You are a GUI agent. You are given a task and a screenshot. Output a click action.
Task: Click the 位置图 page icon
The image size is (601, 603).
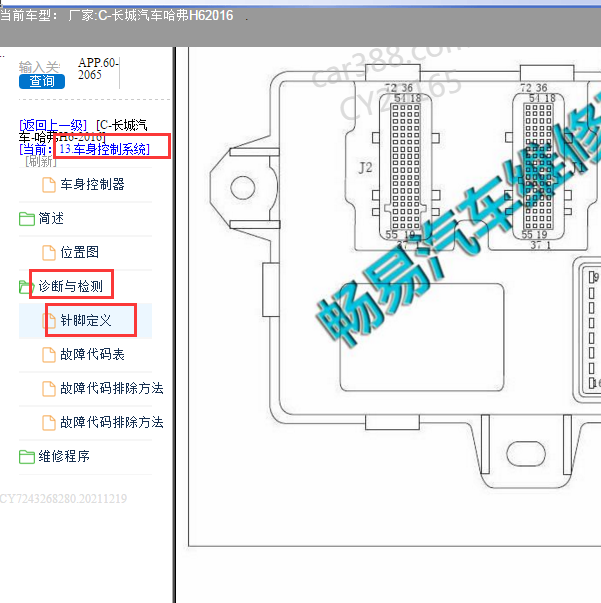click(48, 253)
